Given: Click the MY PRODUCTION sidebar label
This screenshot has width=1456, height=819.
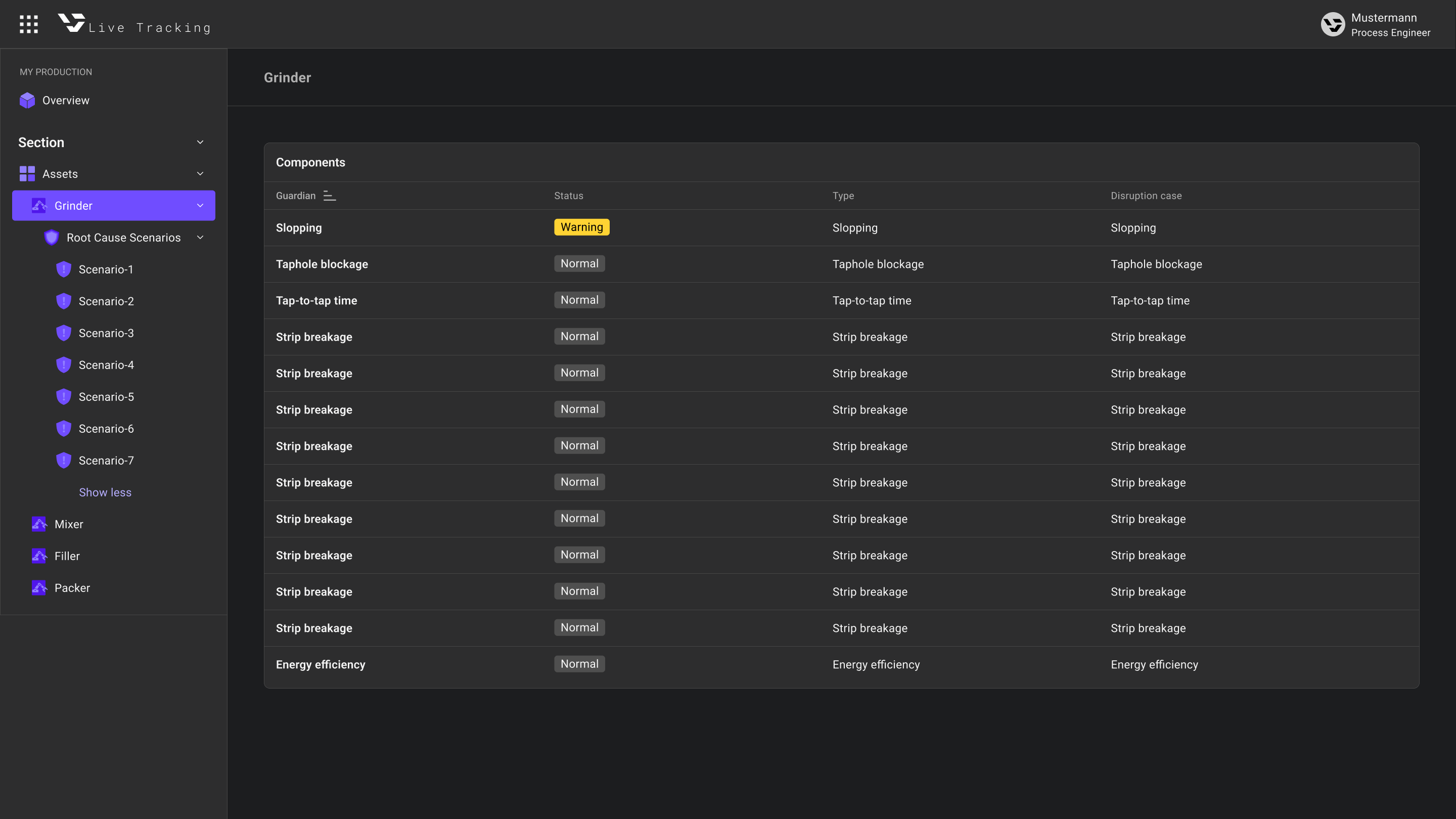Looking at the screenshot, I should (56, 72).
